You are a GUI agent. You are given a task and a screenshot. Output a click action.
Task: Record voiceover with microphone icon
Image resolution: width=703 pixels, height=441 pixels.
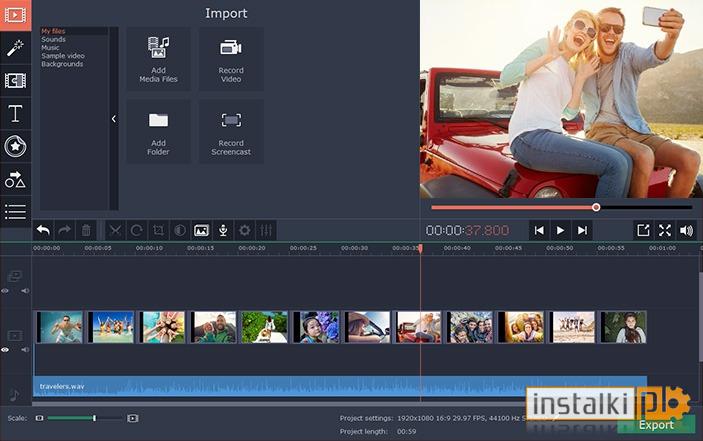point(223,230)
